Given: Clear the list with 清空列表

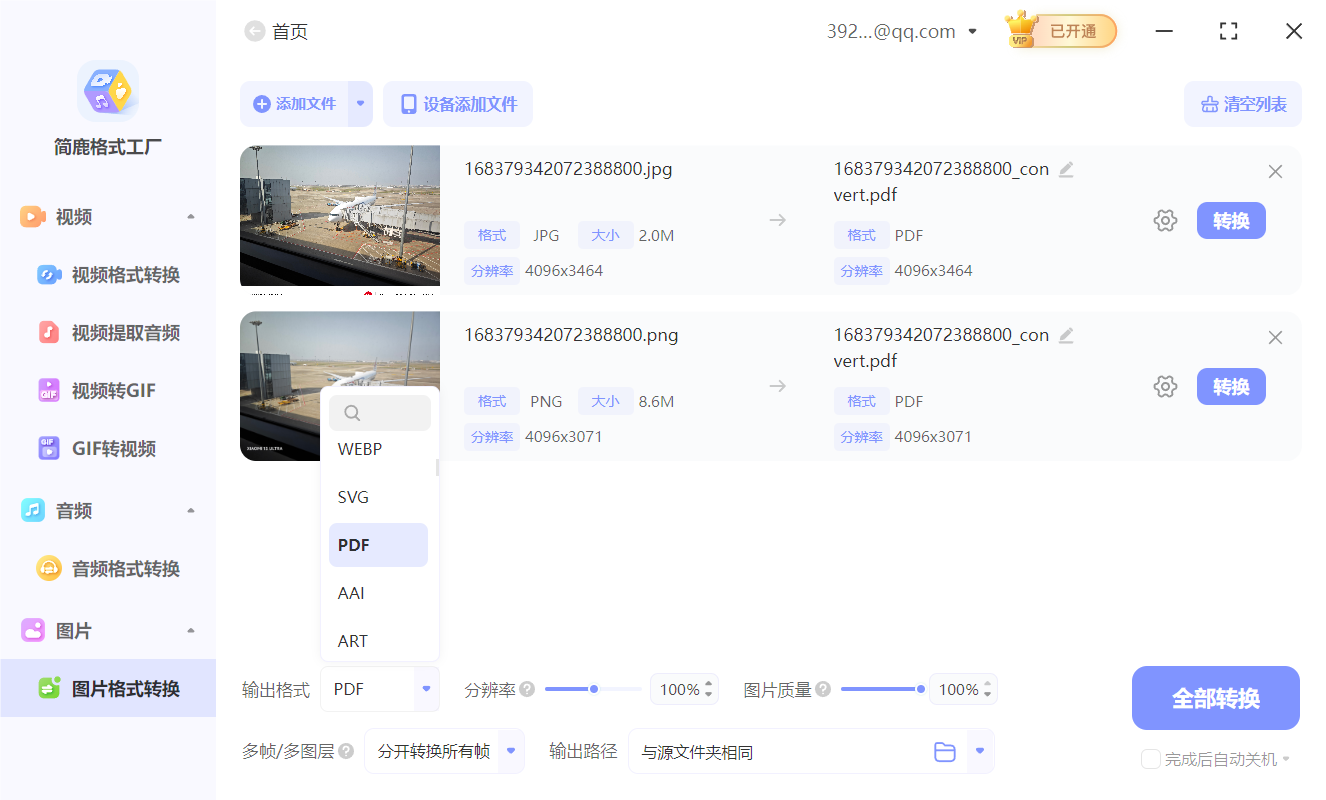Looking at the screenshot, I should click(x=1242, y=104).
